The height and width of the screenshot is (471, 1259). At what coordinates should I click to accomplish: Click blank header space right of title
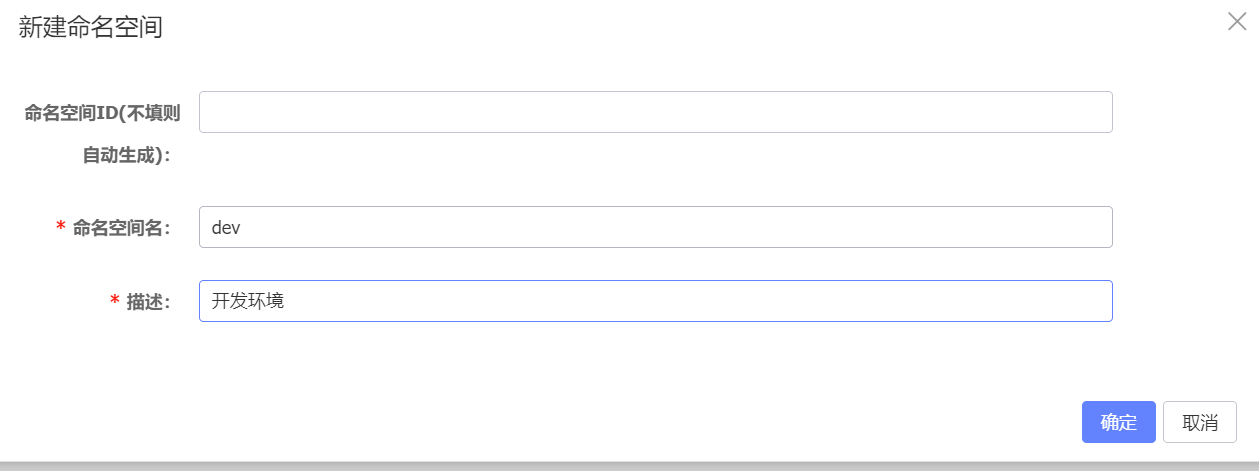(x=700, y=27)
